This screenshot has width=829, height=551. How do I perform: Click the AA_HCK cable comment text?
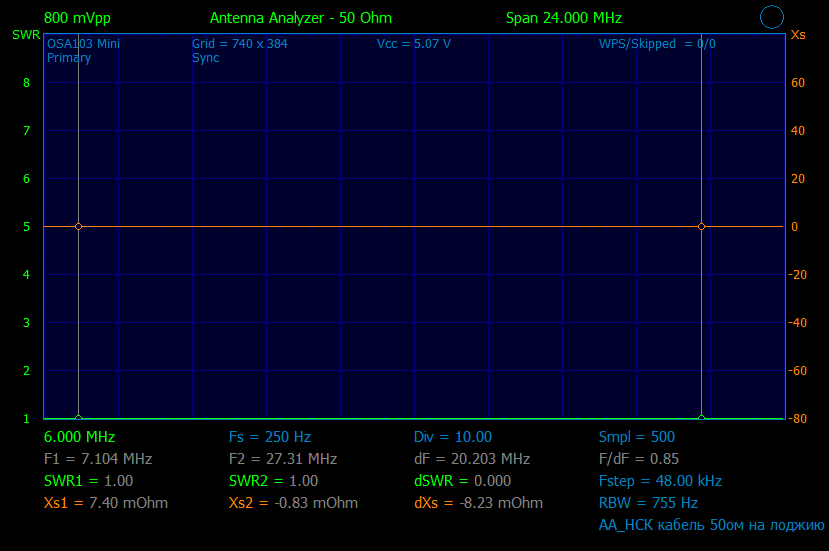710,525
